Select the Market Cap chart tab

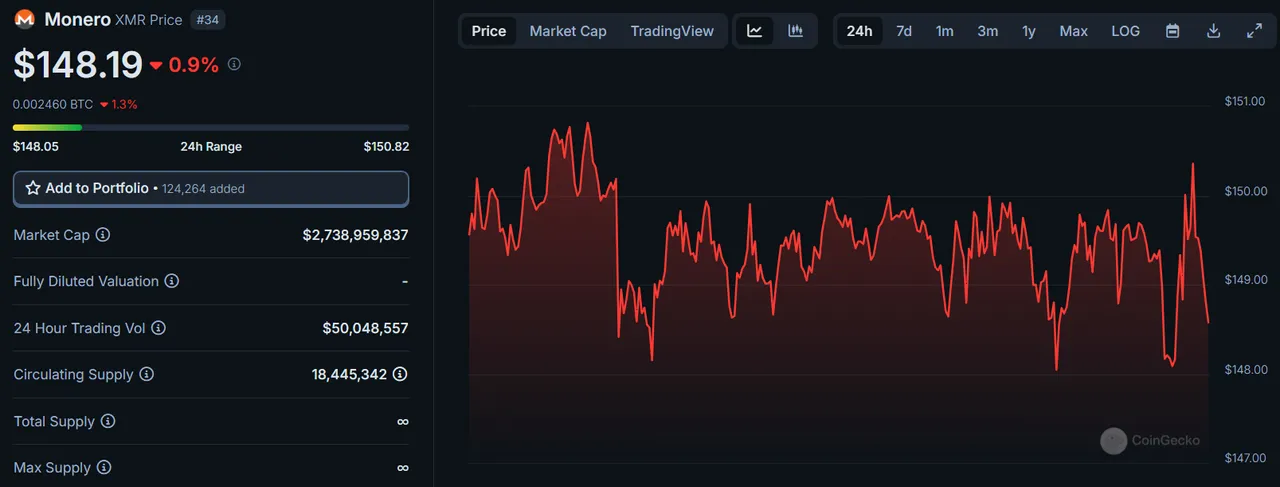pos(568,31)
